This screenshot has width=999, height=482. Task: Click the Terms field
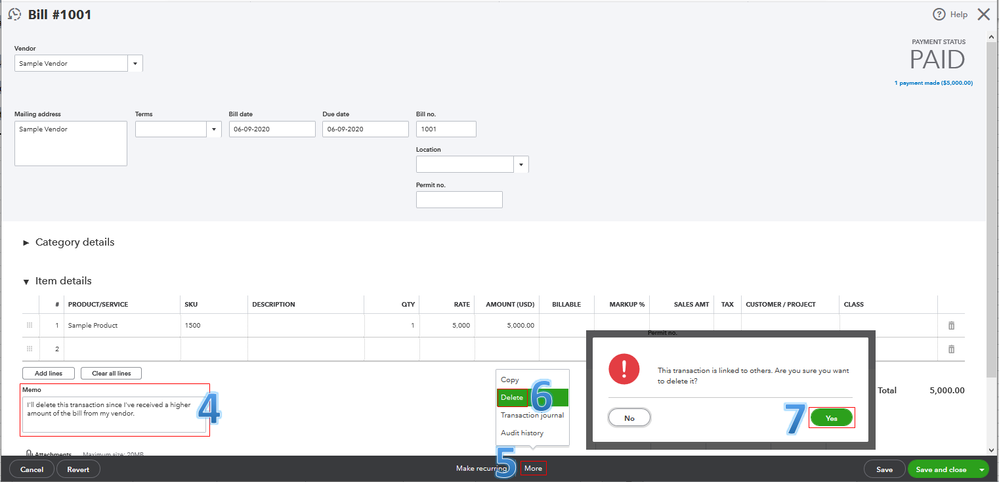pos(171,129)
